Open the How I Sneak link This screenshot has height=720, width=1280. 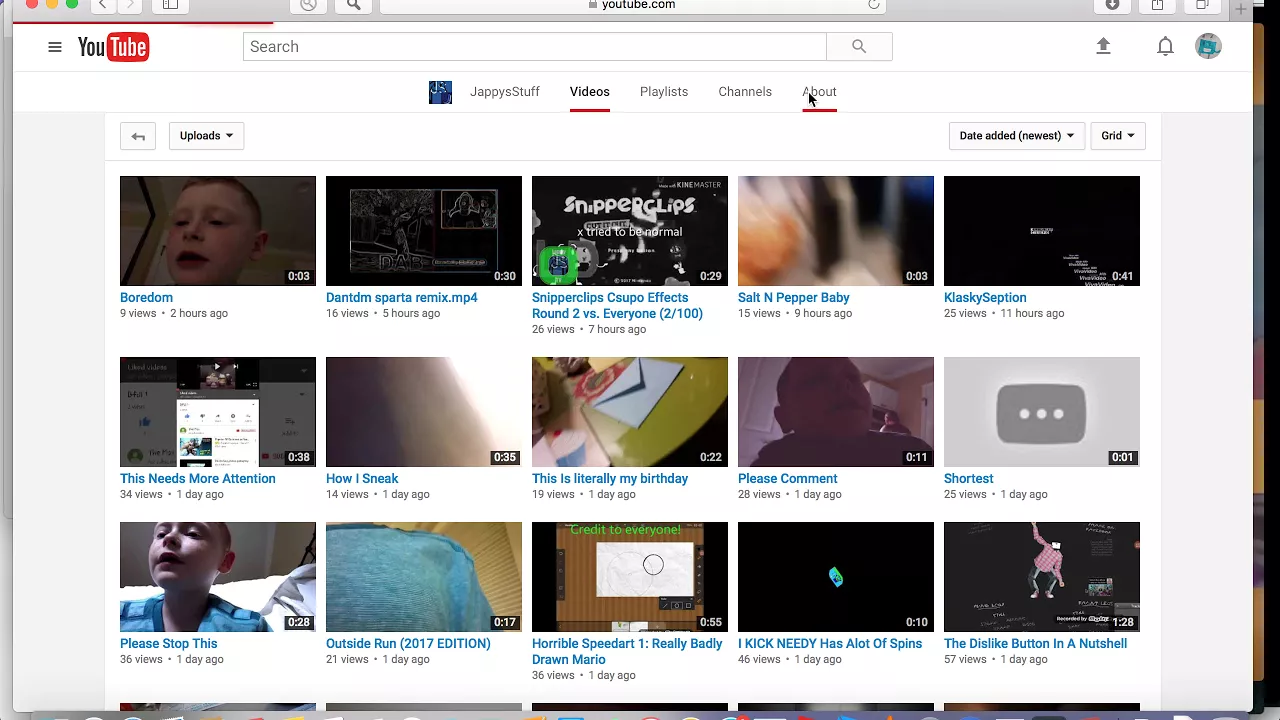pos(362,479)
